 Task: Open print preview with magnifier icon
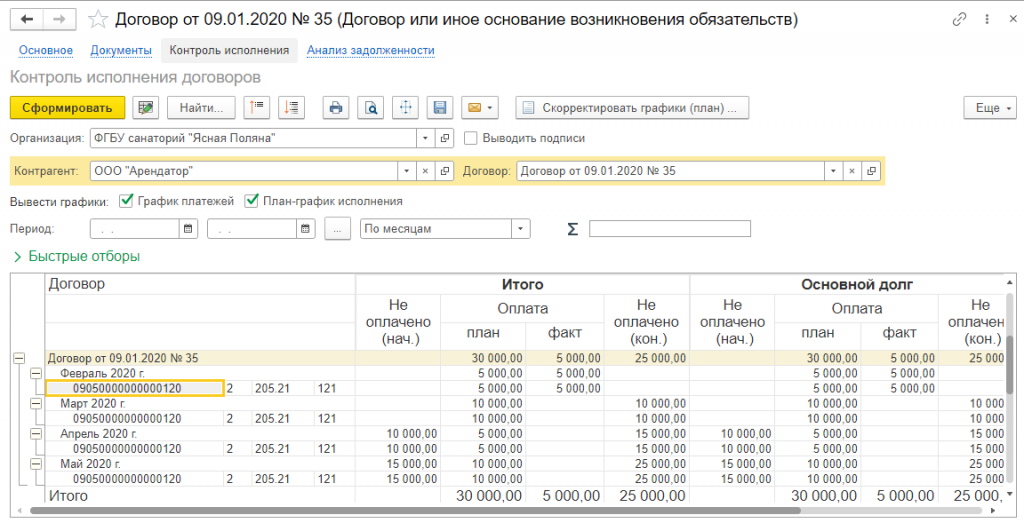click(371, 108)
